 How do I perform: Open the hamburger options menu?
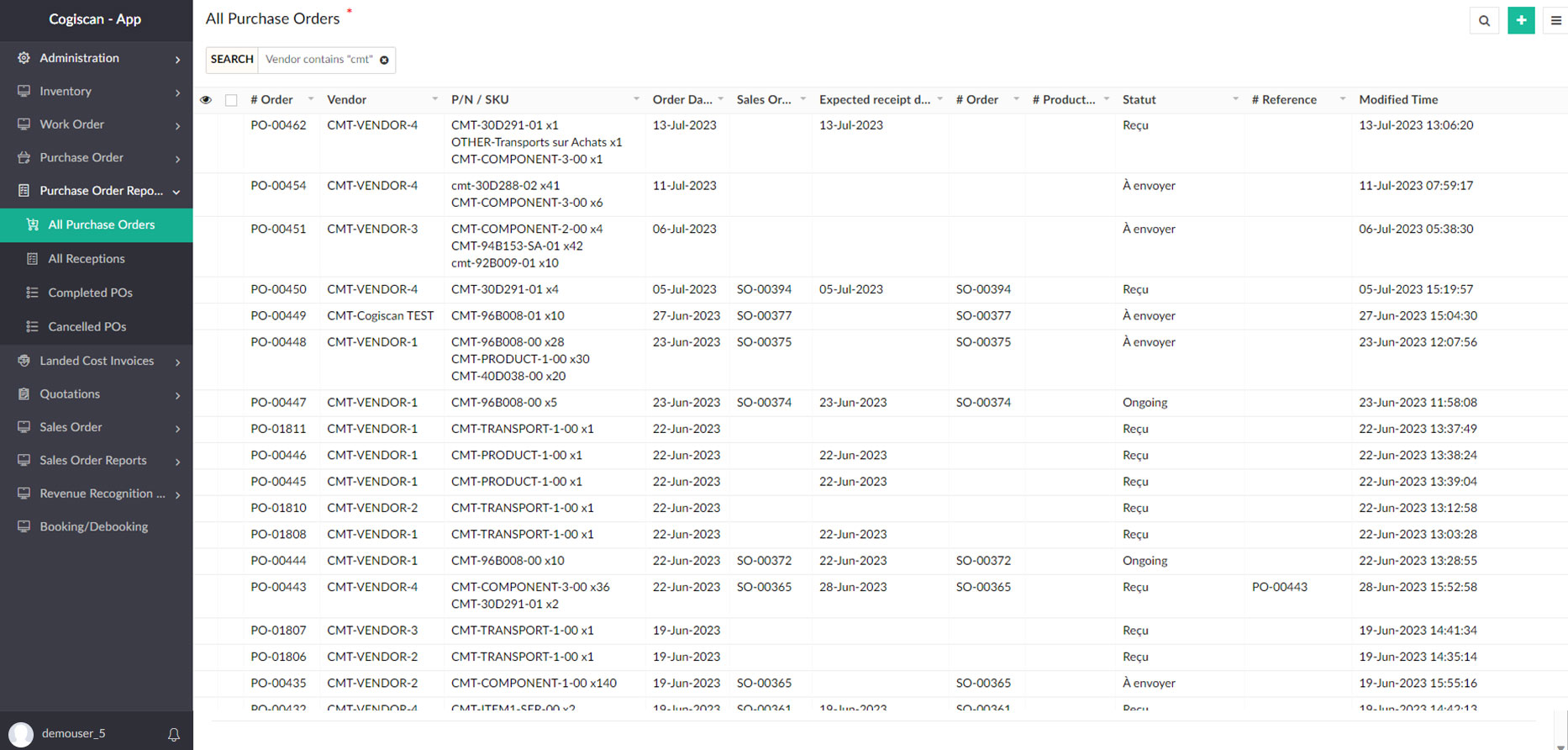1555,21
